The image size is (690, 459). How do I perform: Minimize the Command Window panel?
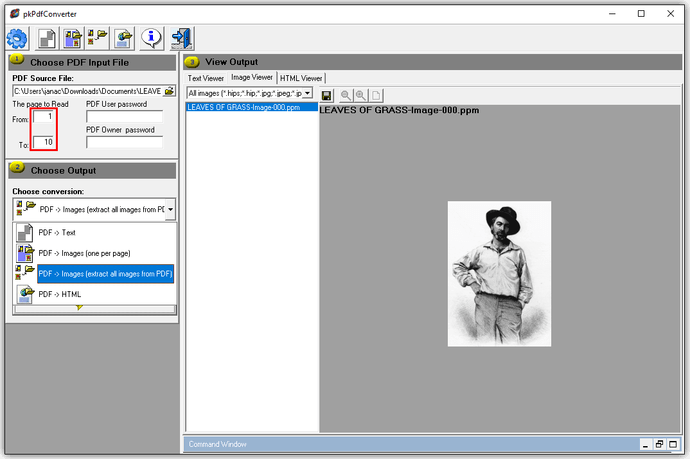[x=645, y=444]
